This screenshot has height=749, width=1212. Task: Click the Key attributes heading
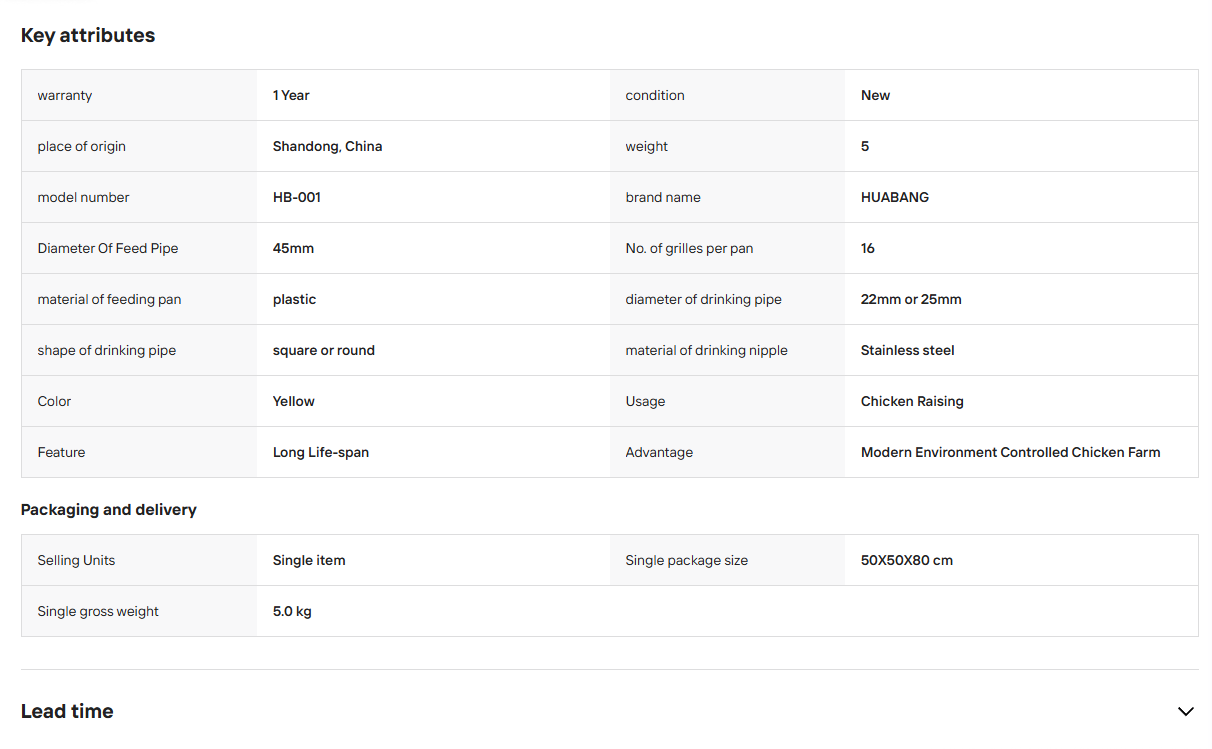pos(88,35)
